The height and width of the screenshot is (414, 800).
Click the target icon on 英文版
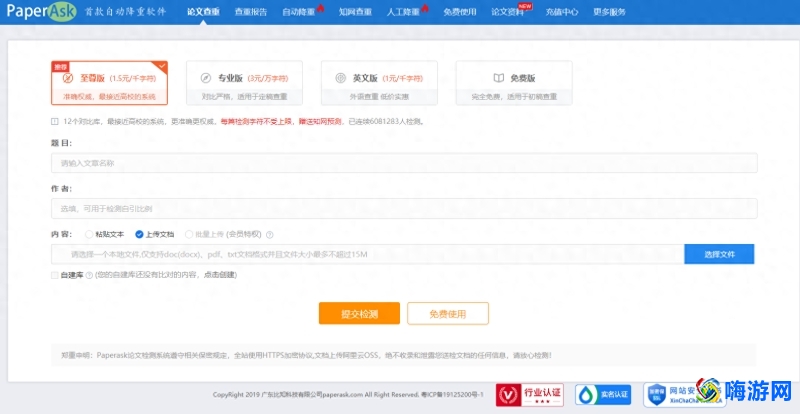tap(341, 78)
